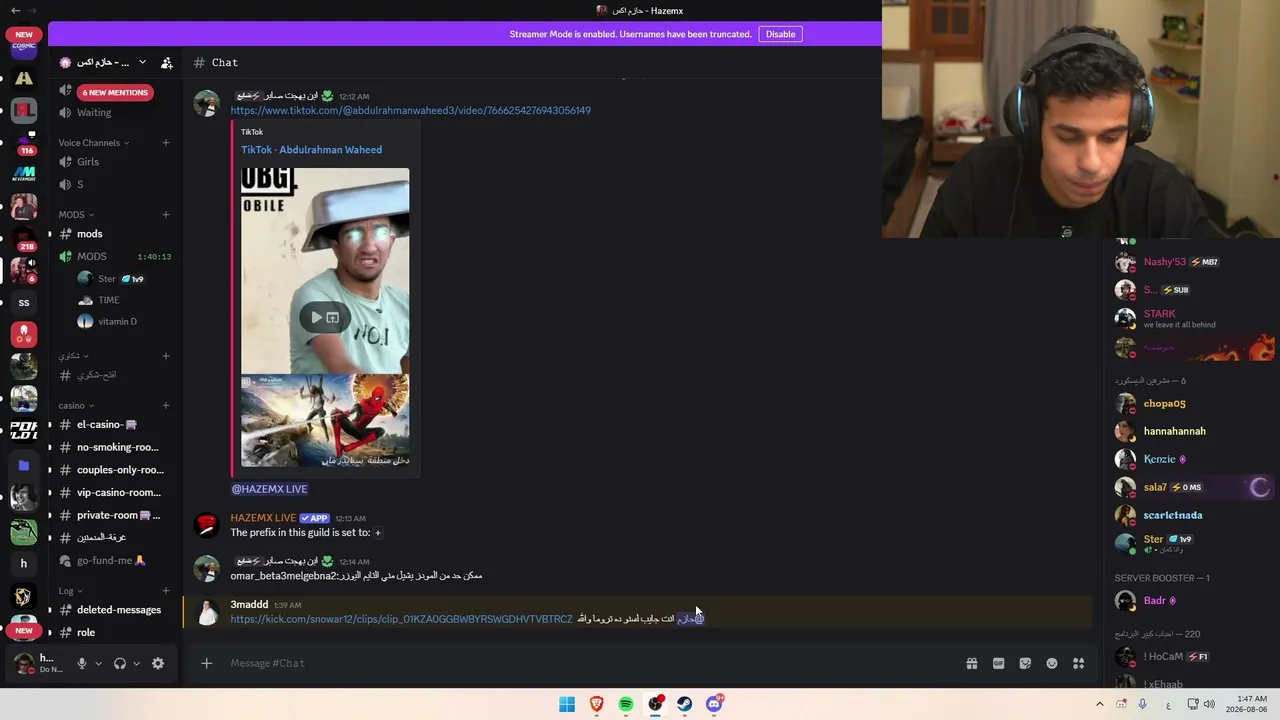Focus the Message #Chat input field
Screen dimensions: 1280x720
click(x=590, y=663)
